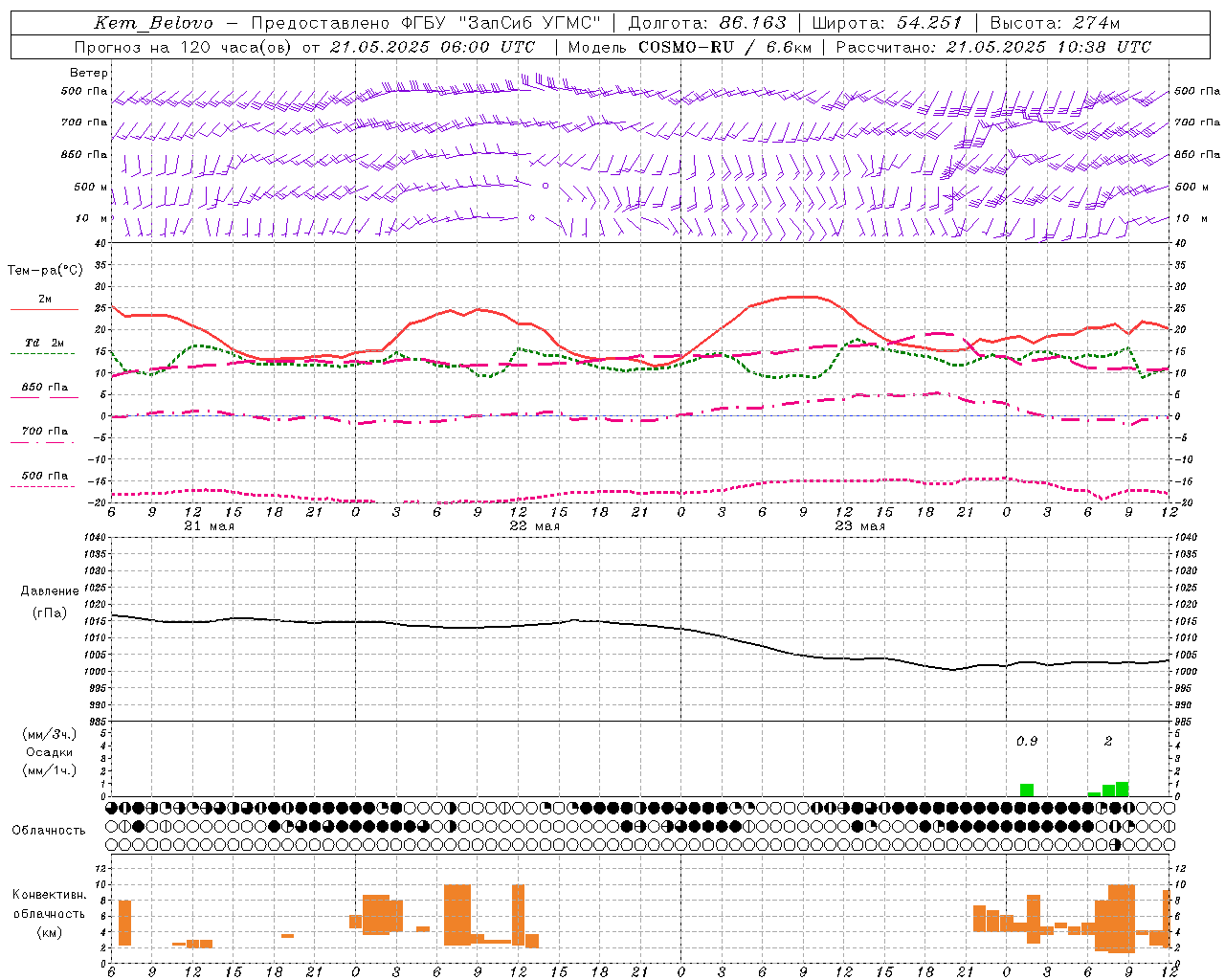Click the date label 22 мая
The height and width of the screenshot is (980, 1225).
click(x=534, y=526)
